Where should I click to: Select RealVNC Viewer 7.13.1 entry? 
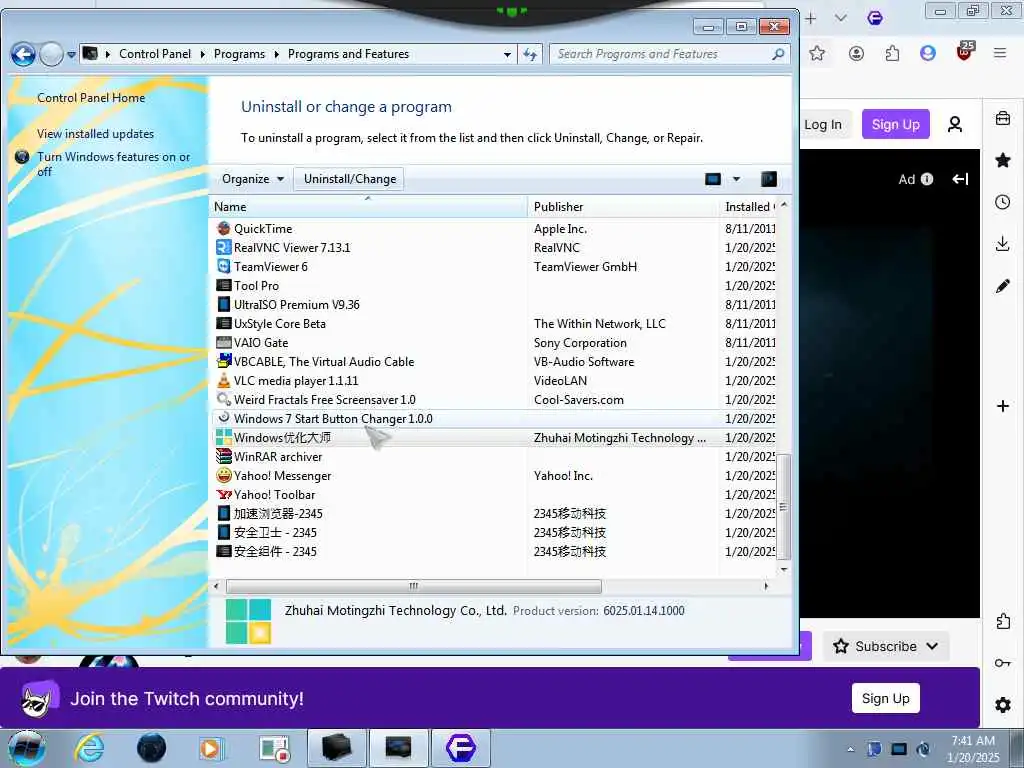(x=493, y=248)
